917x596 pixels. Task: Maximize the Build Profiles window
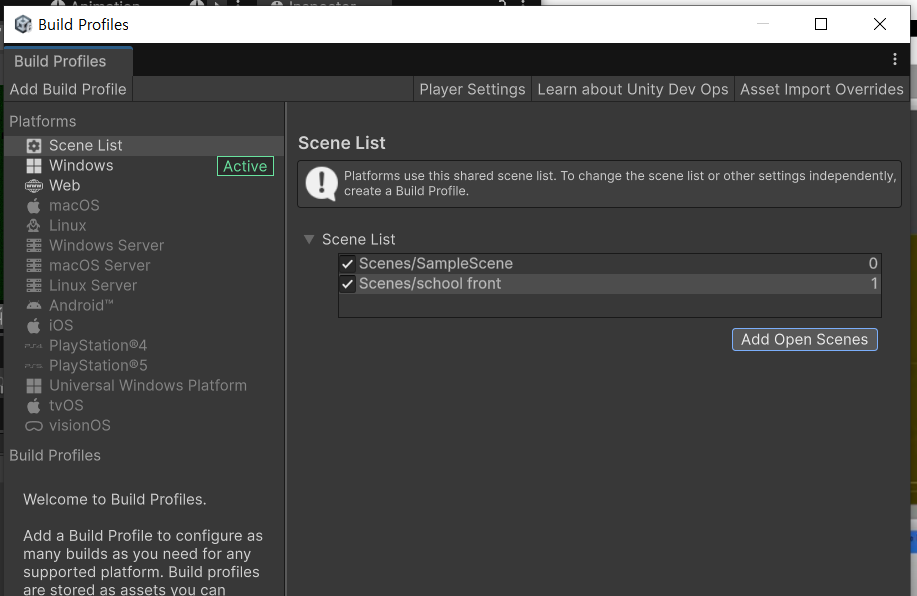821,24
